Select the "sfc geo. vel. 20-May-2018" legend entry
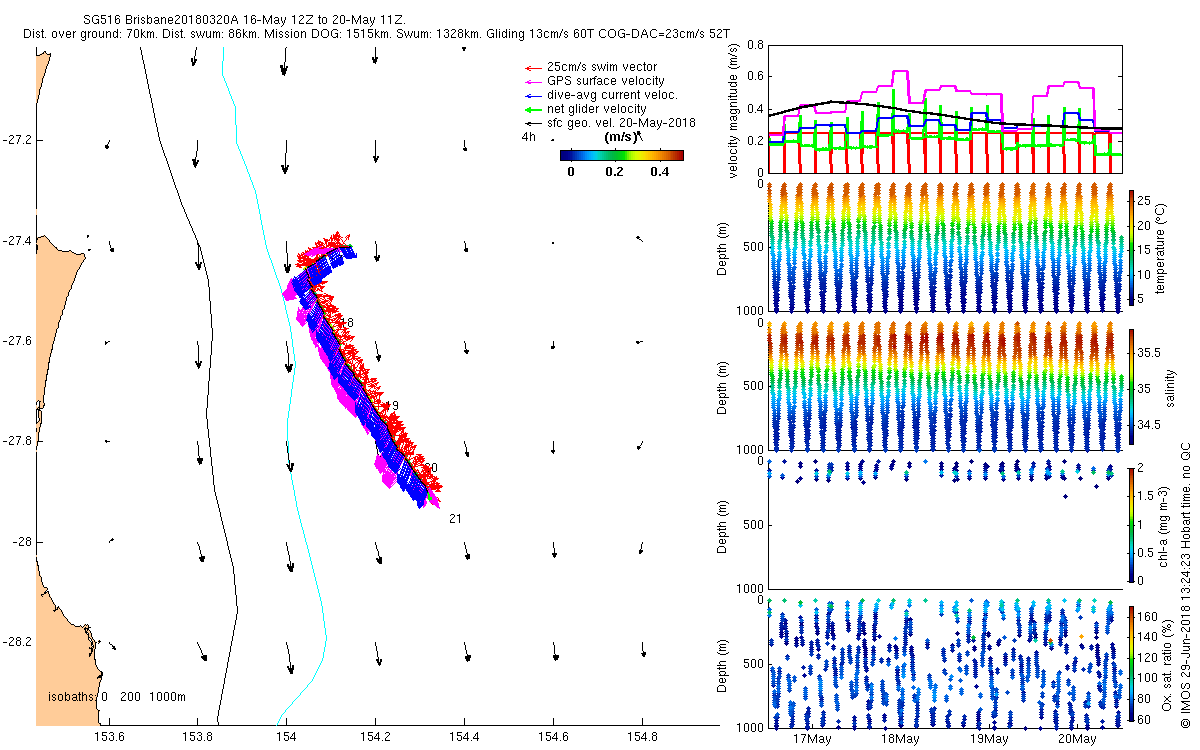The height and width of the screenshot is (750, 1200). click(621, 123)
